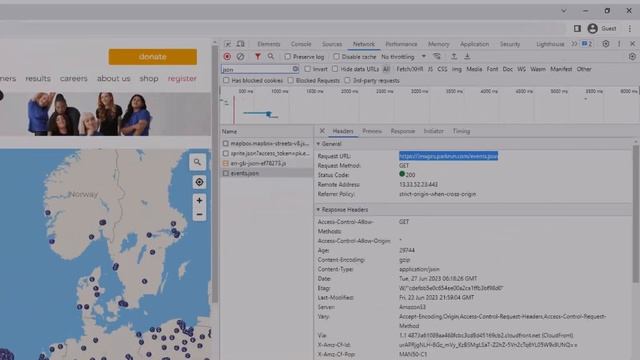This screenshot has height=360, width=640.
Task: Toggle the red filter funnel icon
Action: coord(258,57)
